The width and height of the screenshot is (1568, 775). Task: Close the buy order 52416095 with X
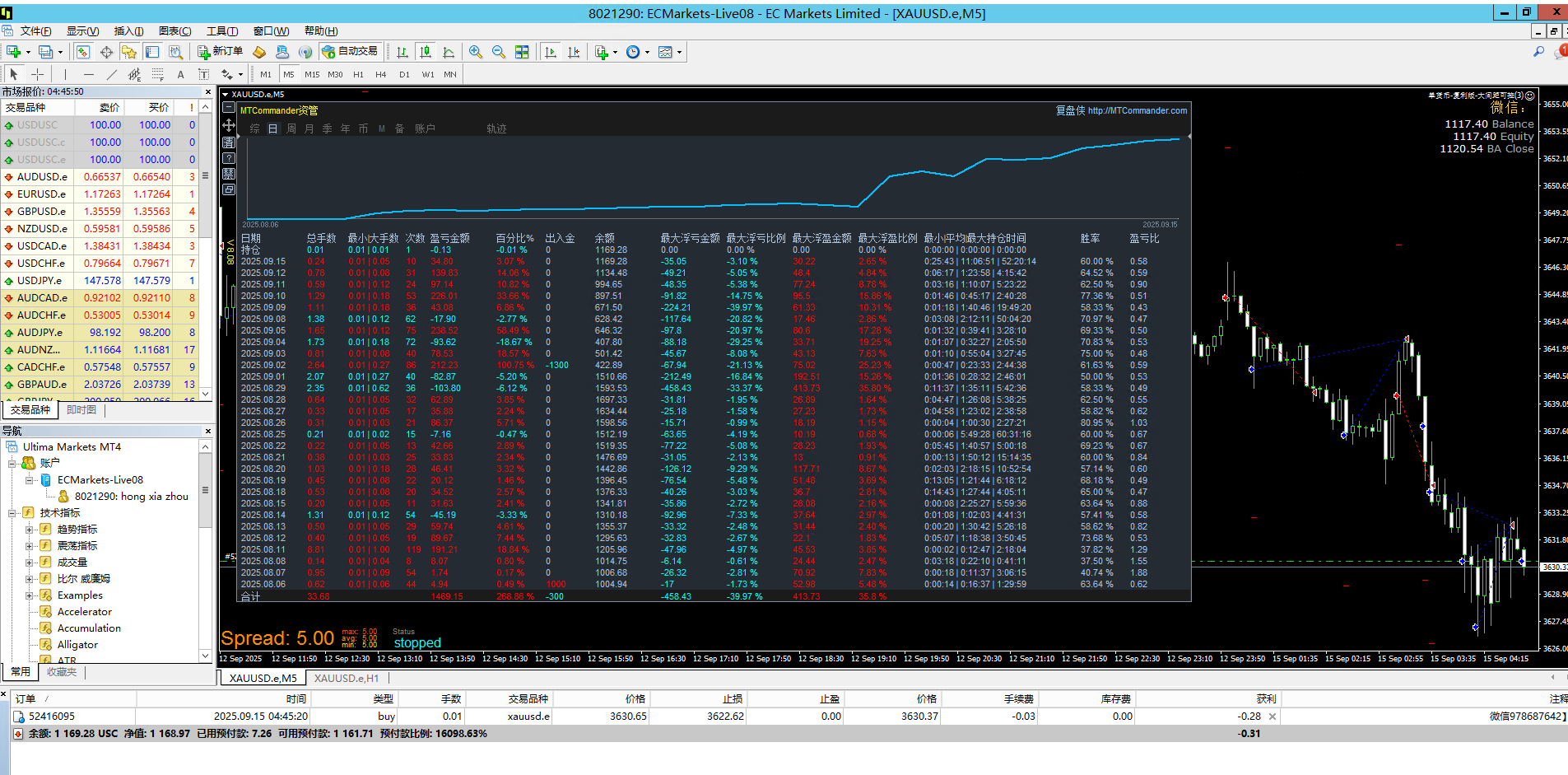(x=1273, y=717)
